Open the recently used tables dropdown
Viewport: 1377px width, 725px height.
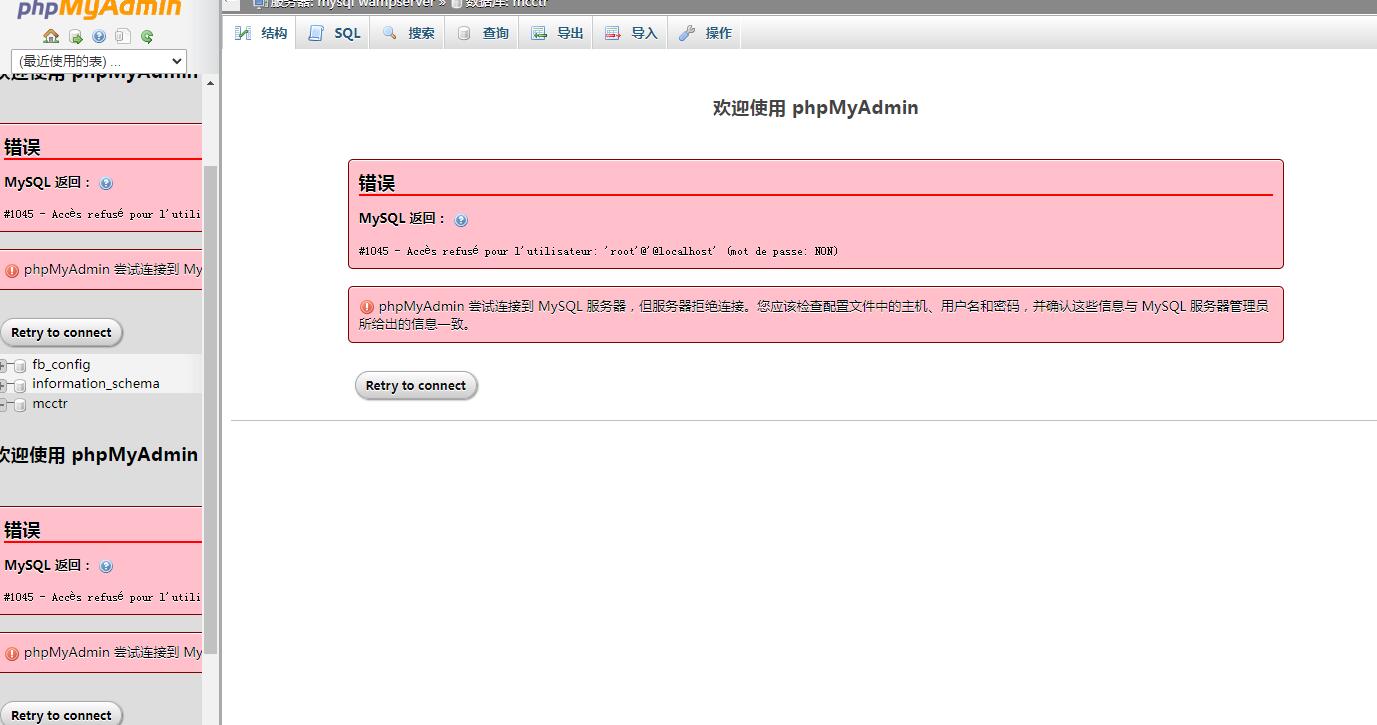tap(99, 61)
